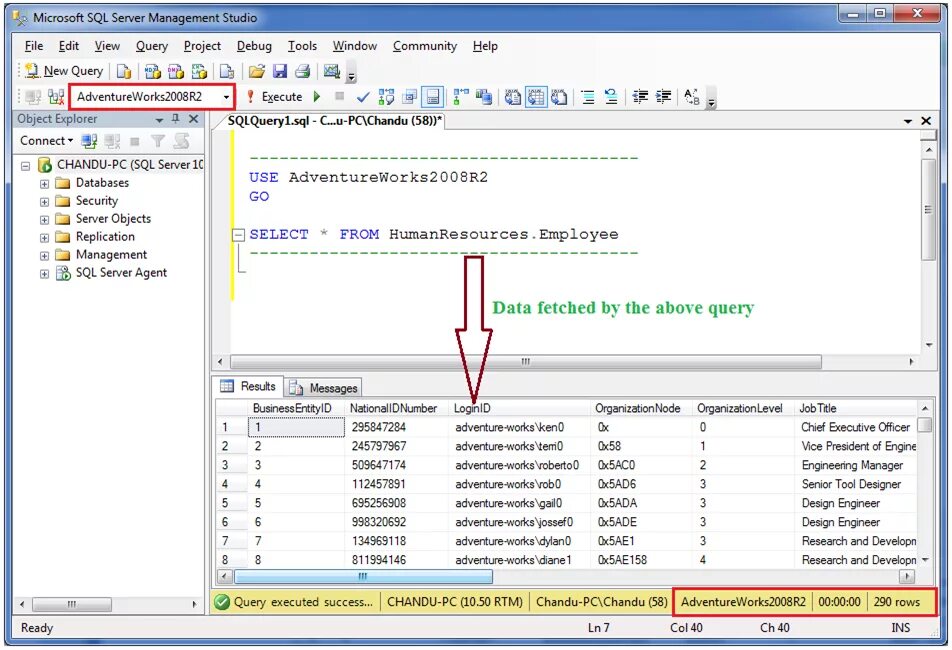Image resolution: width=952 pixels, height=650 pixels.
Task: Open the Debug menu
Action: point(254,46)
